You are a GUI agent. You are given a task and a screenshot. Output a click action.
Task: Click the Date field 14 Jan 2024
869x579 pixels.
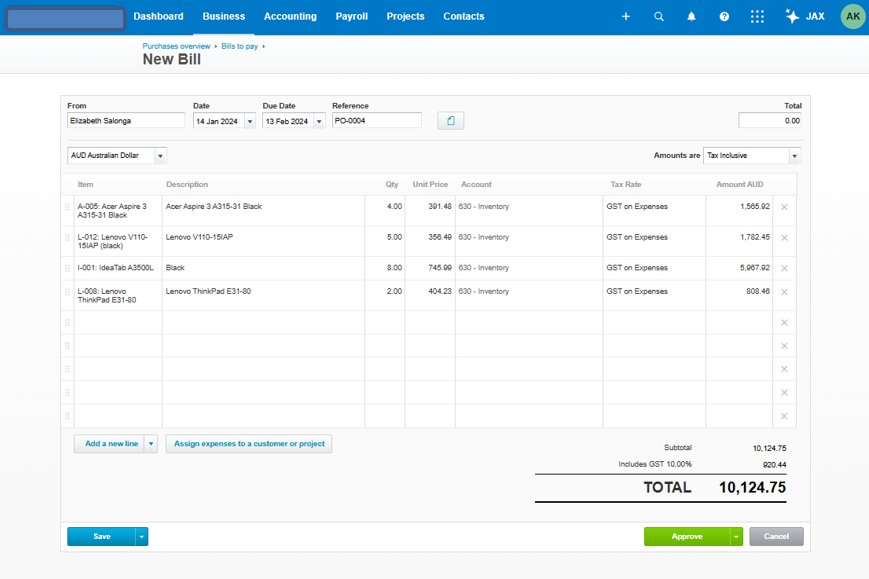218,121
